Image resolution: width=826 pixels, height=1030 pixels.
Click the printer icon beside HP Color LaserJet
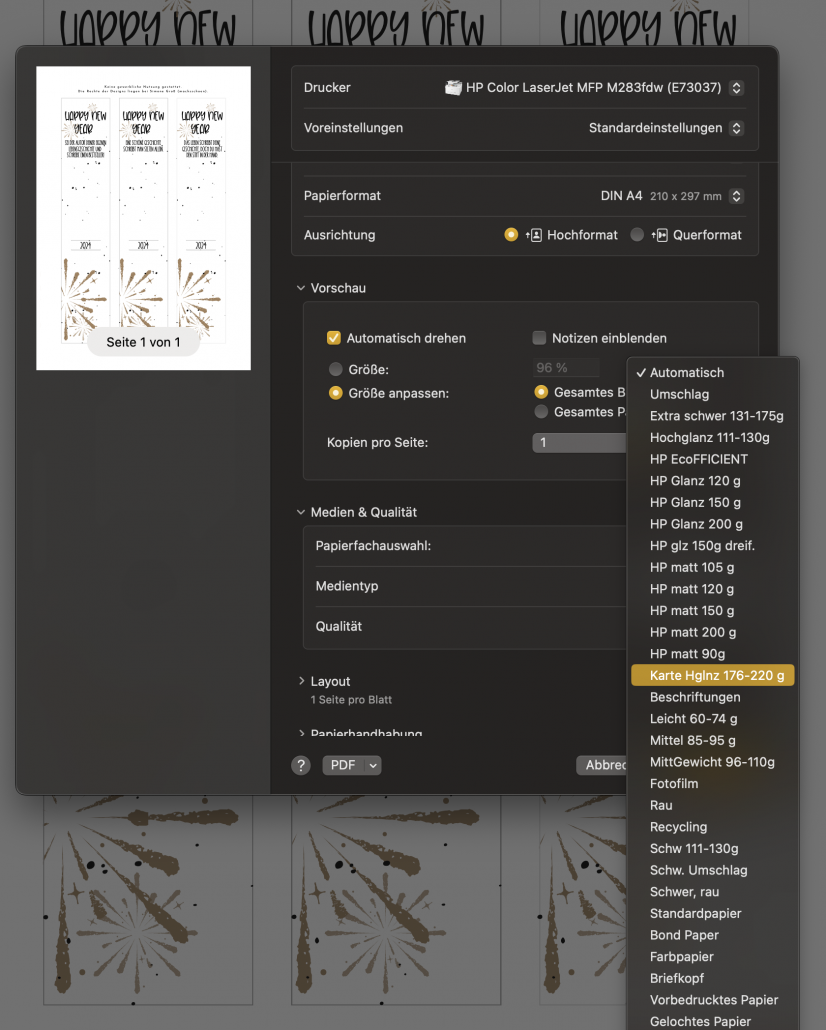pos(453,87)
